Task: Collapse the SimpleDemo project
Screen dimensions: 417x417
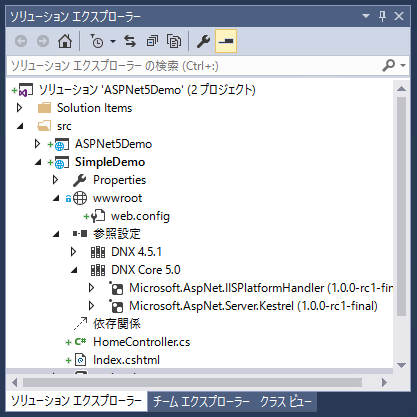Action: pyautogui.click(x=38, y=162)
